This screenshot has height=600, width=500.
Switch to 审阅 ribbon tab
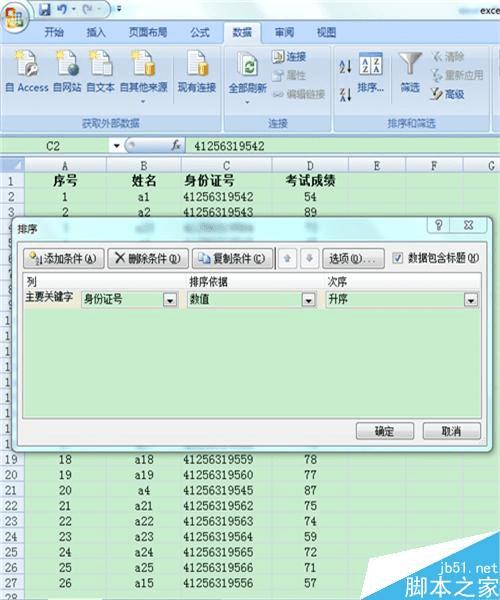pos(284,33)
